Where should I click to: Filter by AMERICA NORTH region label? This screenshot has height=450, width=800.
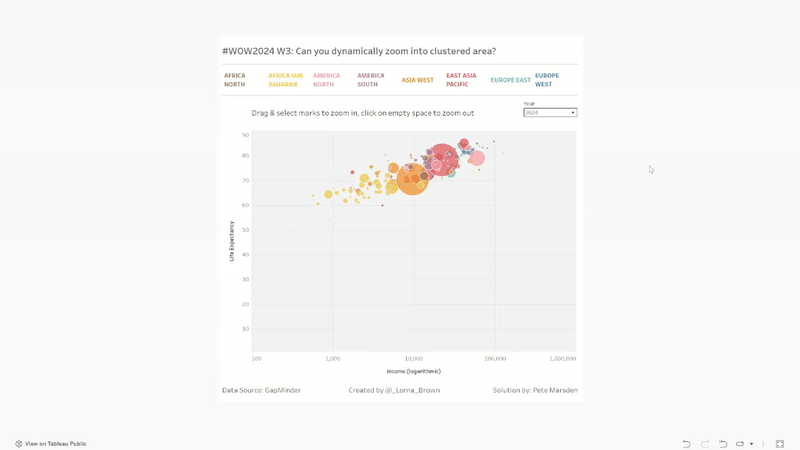click(326, 80)
